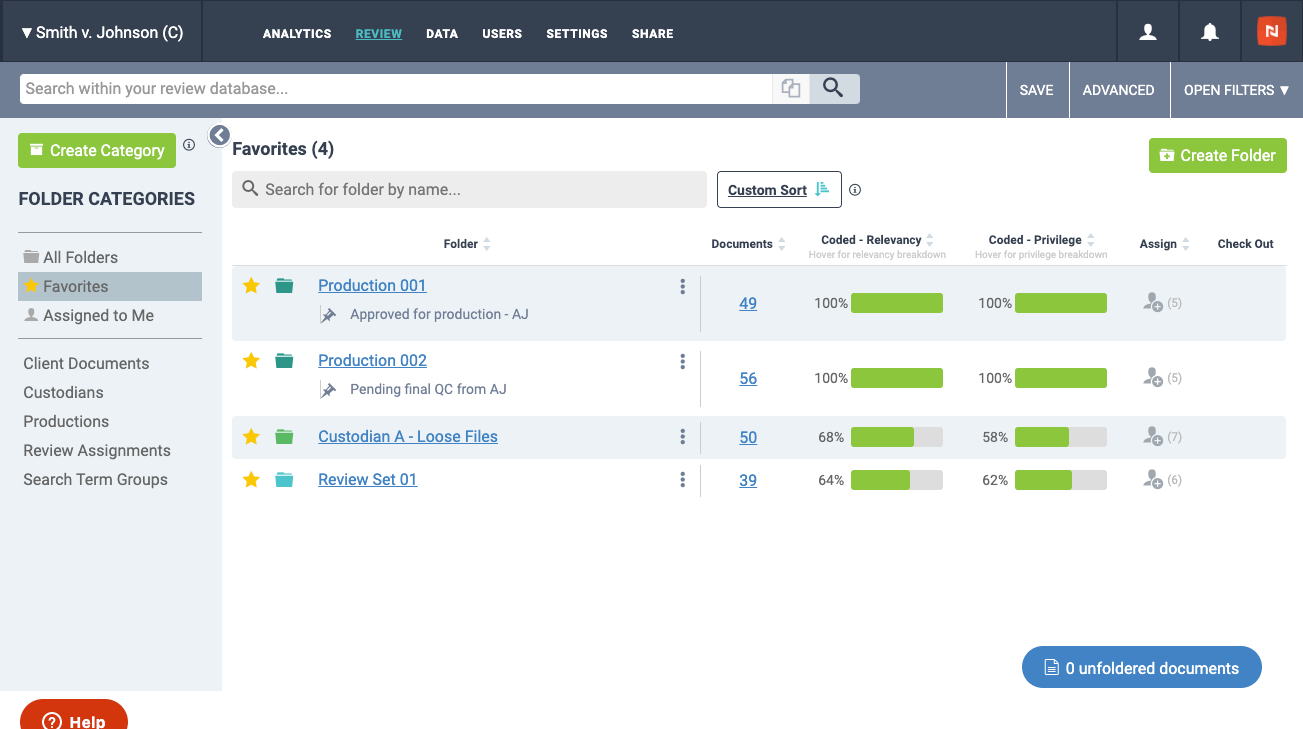The width and height of the screenshot is (1303, 729).
Task: Click Custodian A - Loose Files folder icon
Action: coord(284,437)
